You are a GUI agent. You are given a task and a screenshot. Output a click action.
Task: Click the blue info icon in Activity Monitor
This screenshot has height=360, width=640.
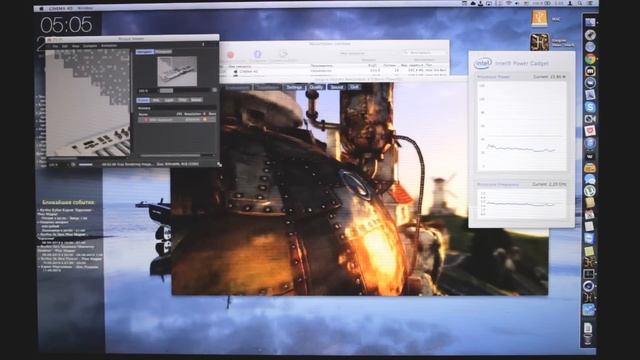(x=257, y=54)
